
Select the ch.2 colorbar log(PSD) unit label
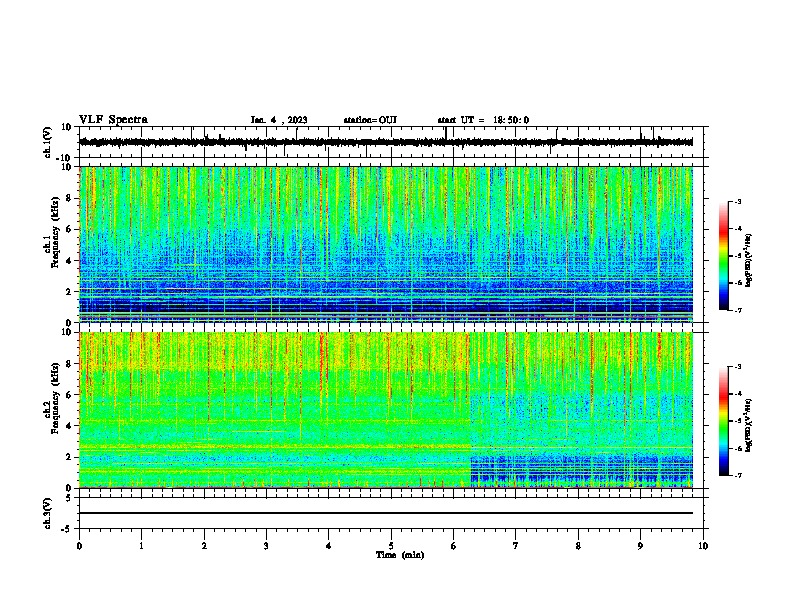(x=748, y=425)
